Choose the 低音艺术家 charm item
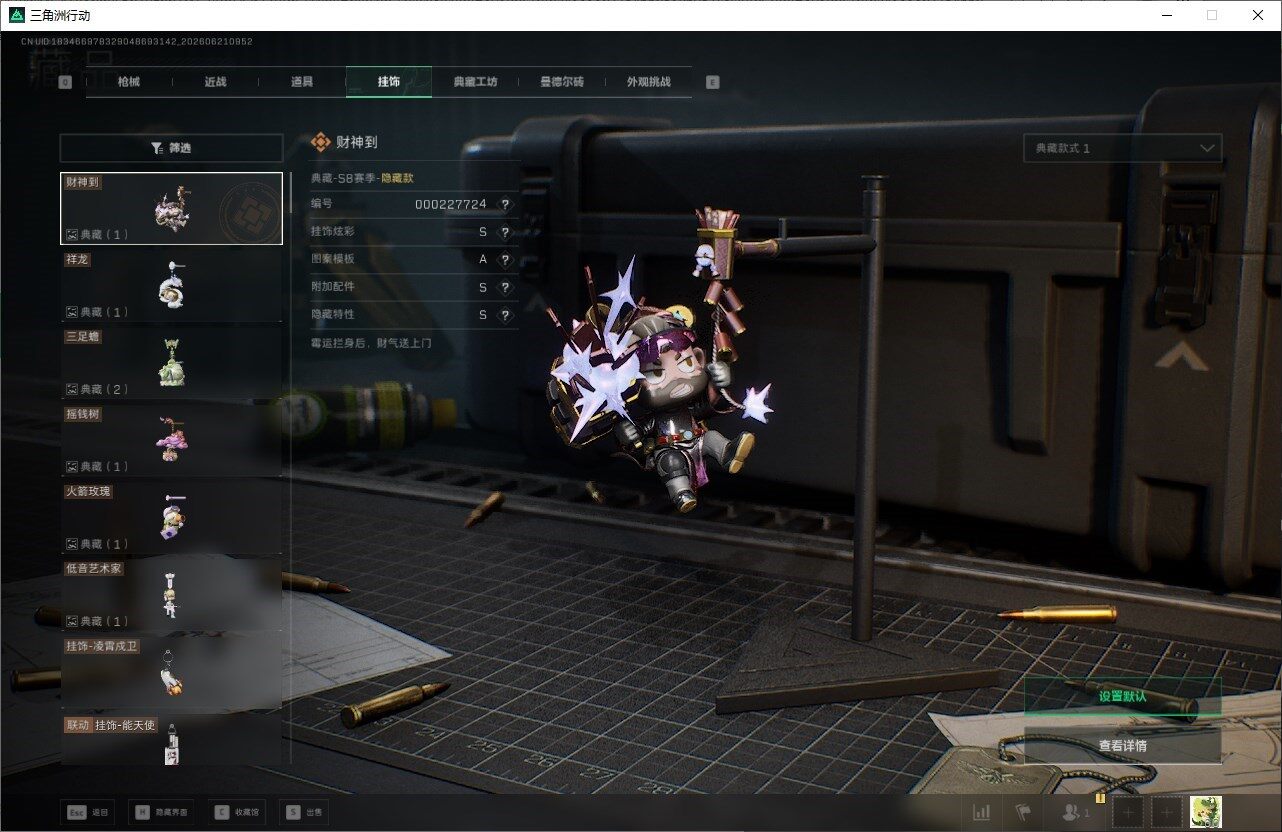Screen dimensions: 1282x832 (x=171, y=594)
